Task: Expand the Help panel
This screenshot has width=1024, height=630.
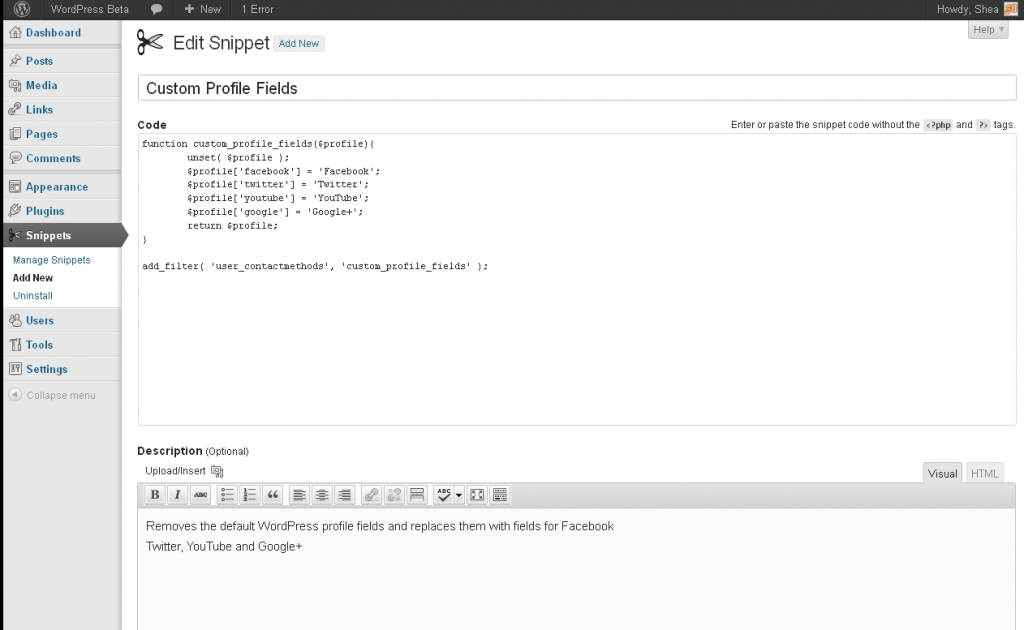Action: coord(989,30)
